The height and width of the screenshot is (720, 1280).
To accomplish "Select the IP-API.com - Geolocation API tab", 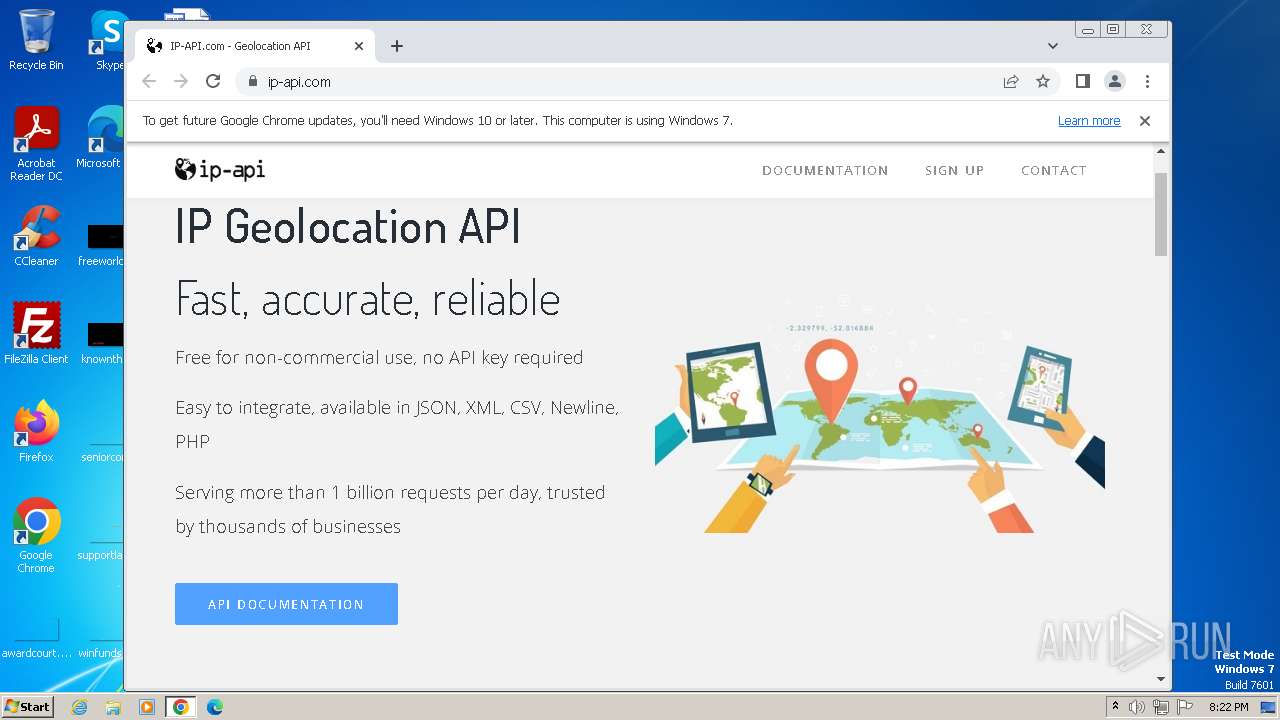I will click(x=255, y=46).
